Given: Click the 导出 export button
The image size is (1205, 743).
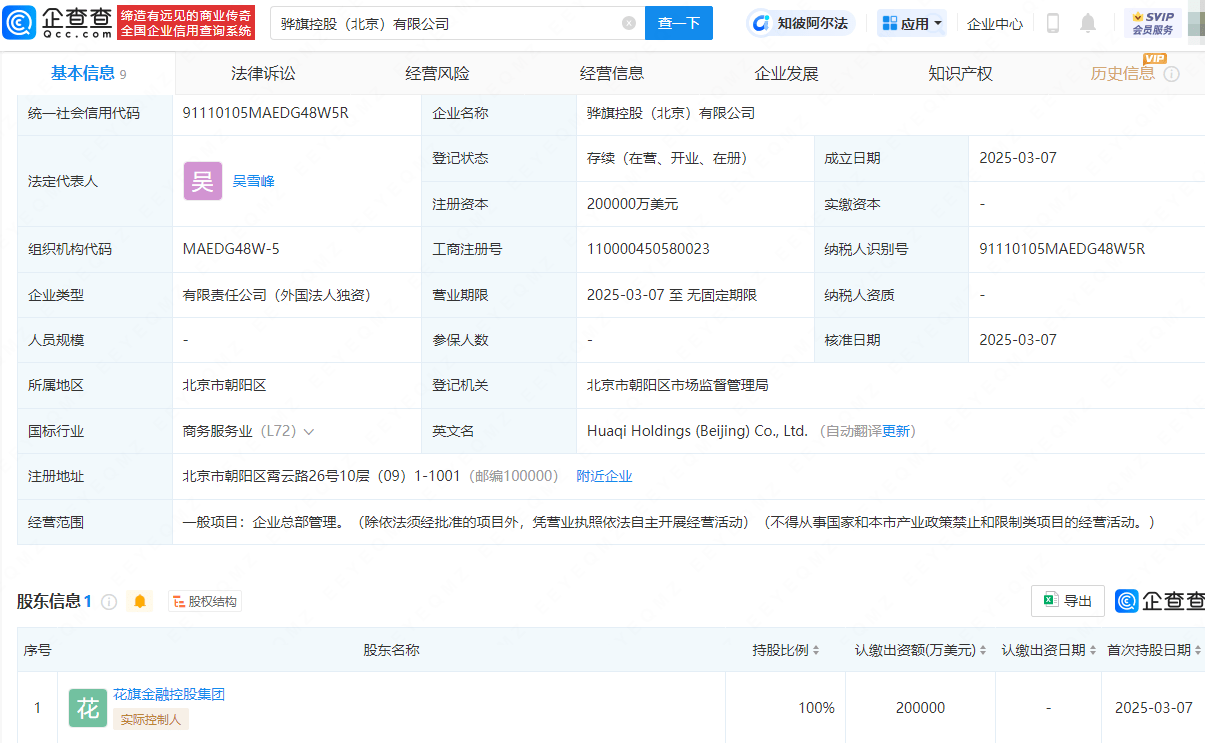Looking at the screenshot, I should (1068, 601).
